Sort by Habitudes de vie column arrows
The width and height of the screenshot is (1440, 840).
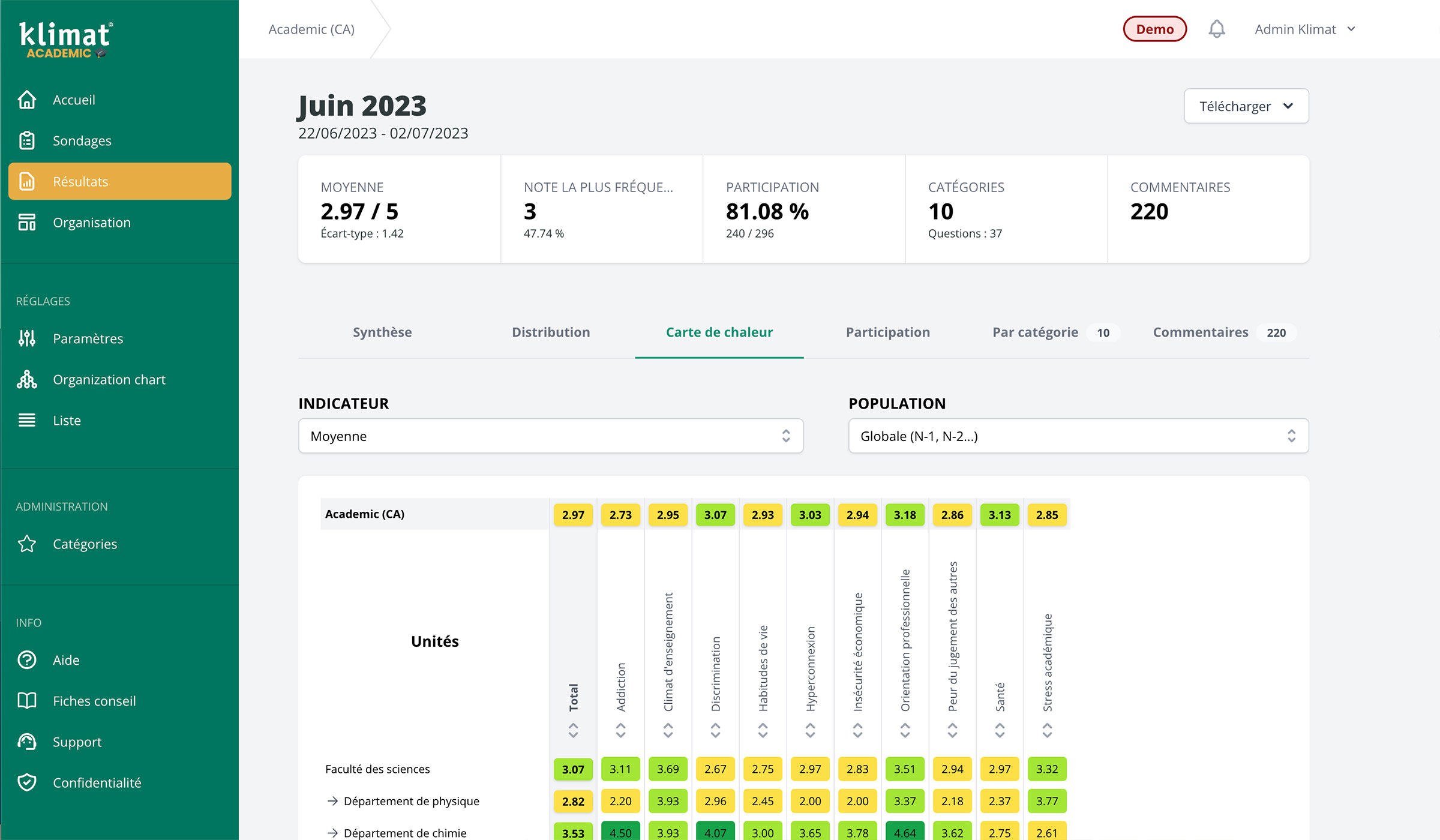tap(763, 730)
